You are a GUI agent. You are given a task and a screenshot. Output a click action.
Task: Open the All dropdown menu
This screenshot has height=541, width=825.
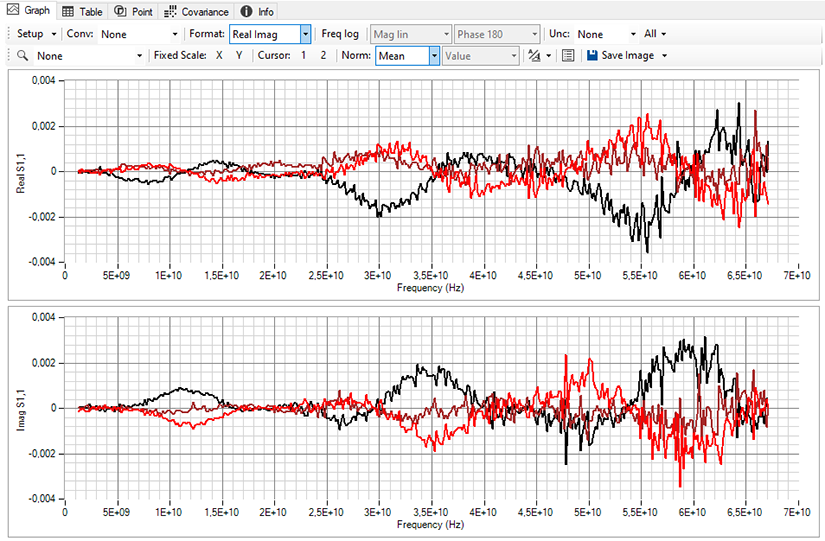pyautogui.click(x=656, y=34)
